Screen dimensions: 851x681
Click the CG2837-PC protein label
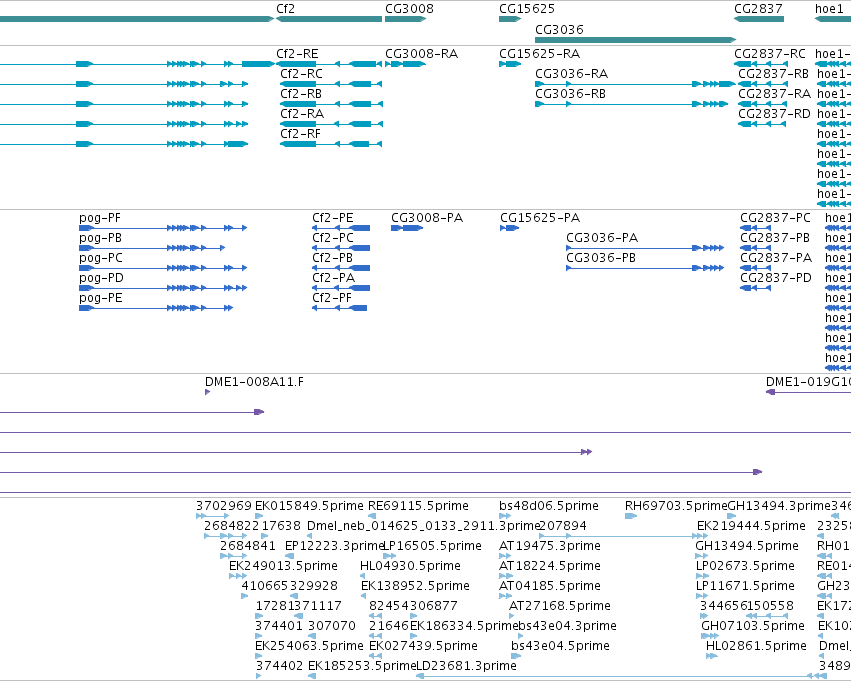pos(775,218)
